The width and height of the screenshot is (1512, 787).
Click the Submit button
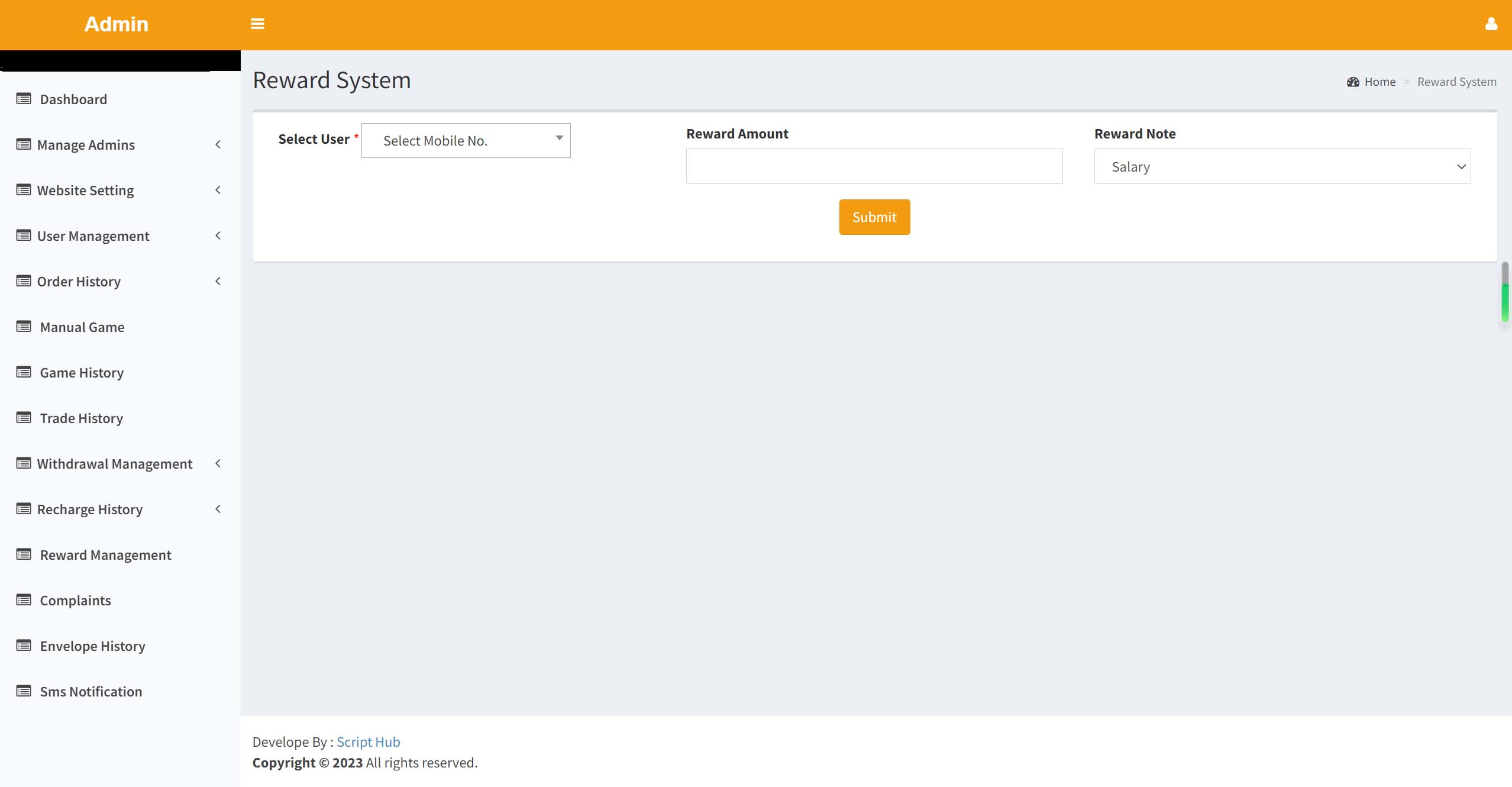(875, 217)
